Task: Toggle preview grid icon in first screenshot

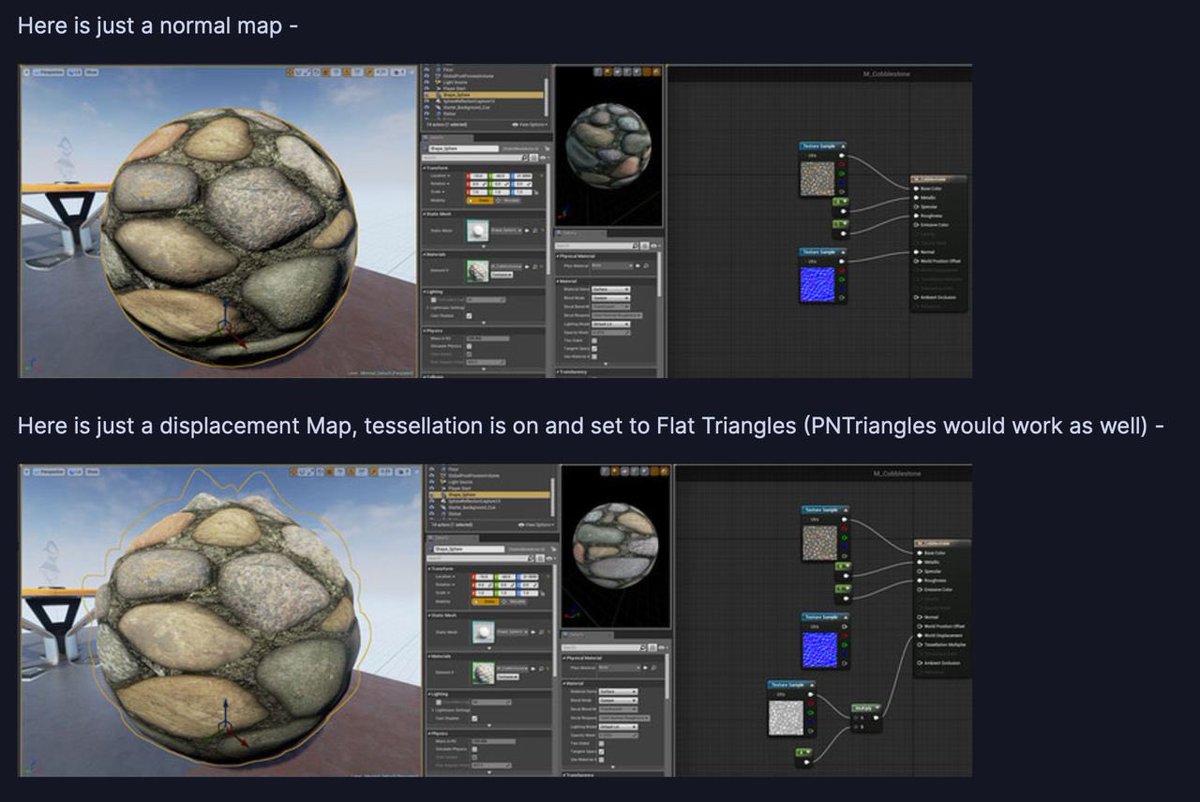Action: point(647,72)
